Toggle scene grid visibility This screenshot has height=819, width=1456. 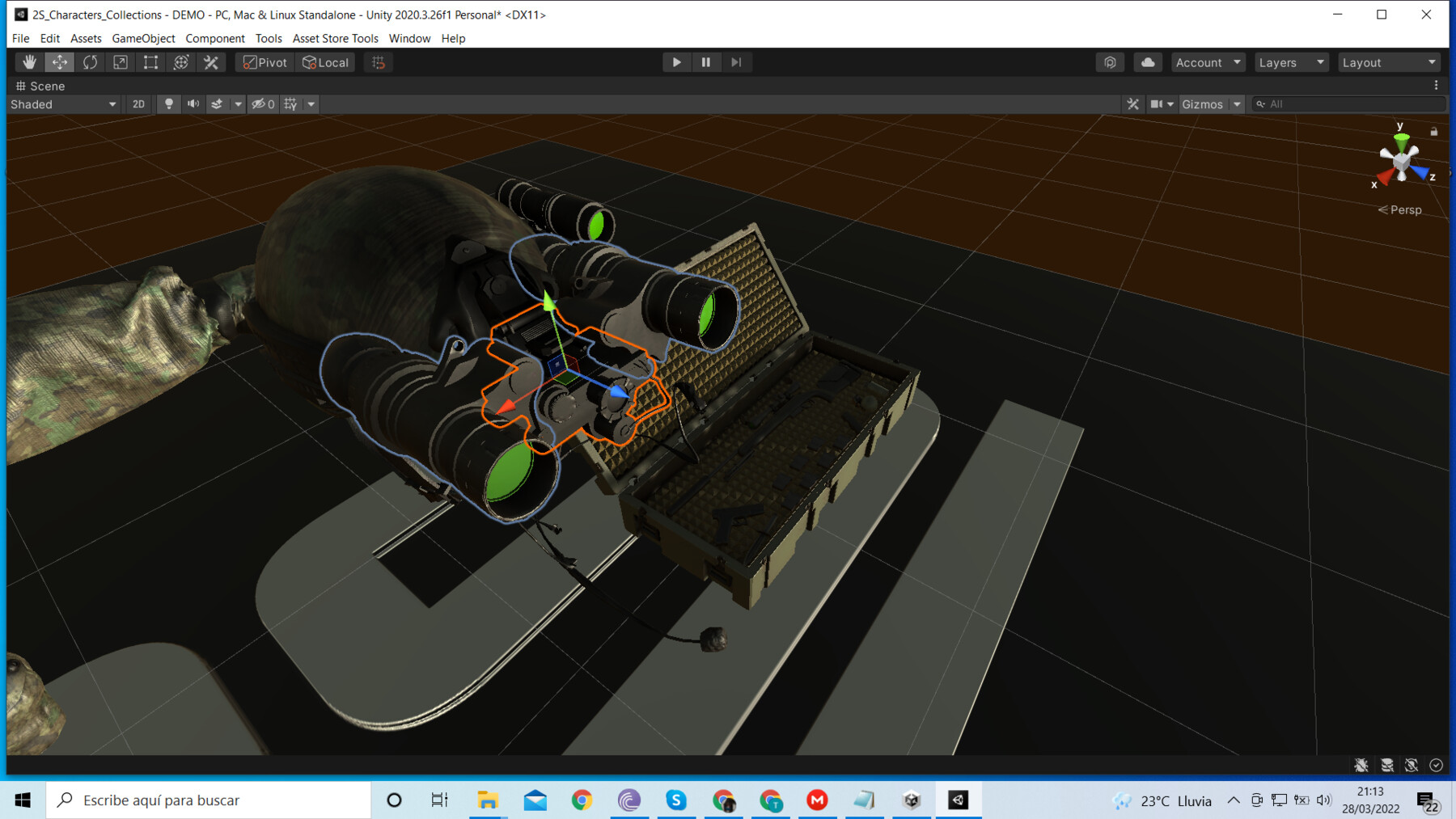click(x=290, y=104)
